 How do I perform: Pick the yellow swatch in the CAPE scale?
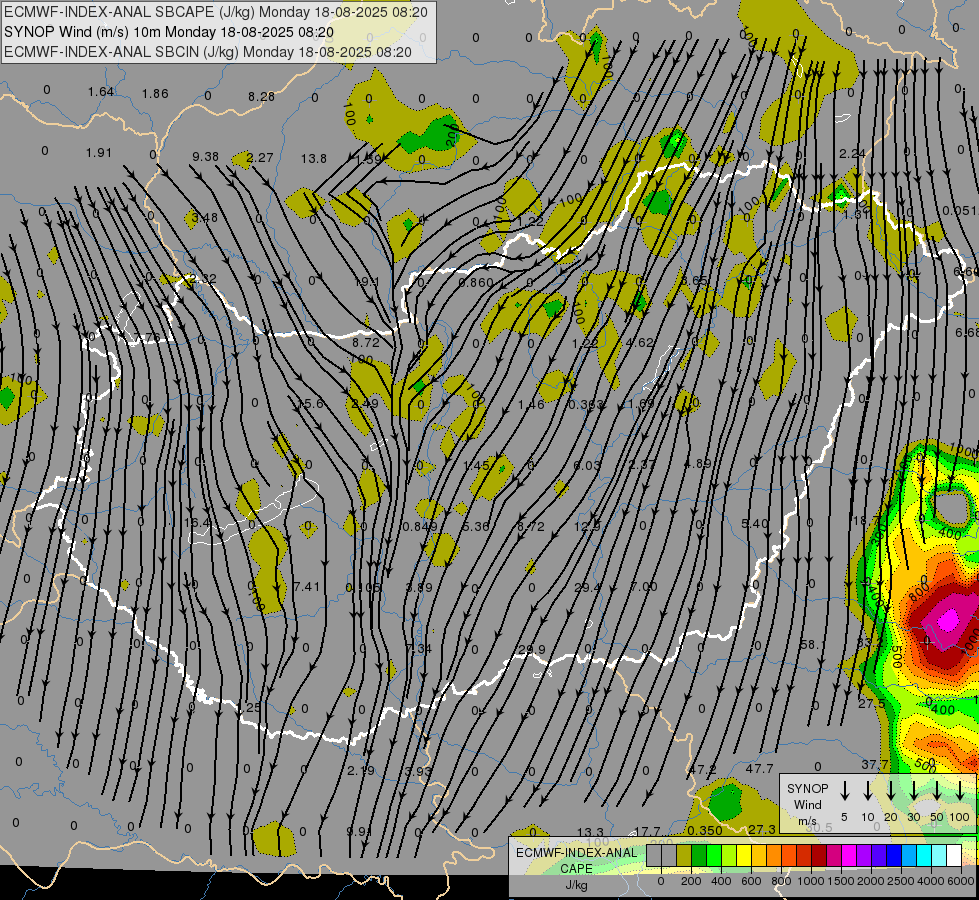click(744, 855)
